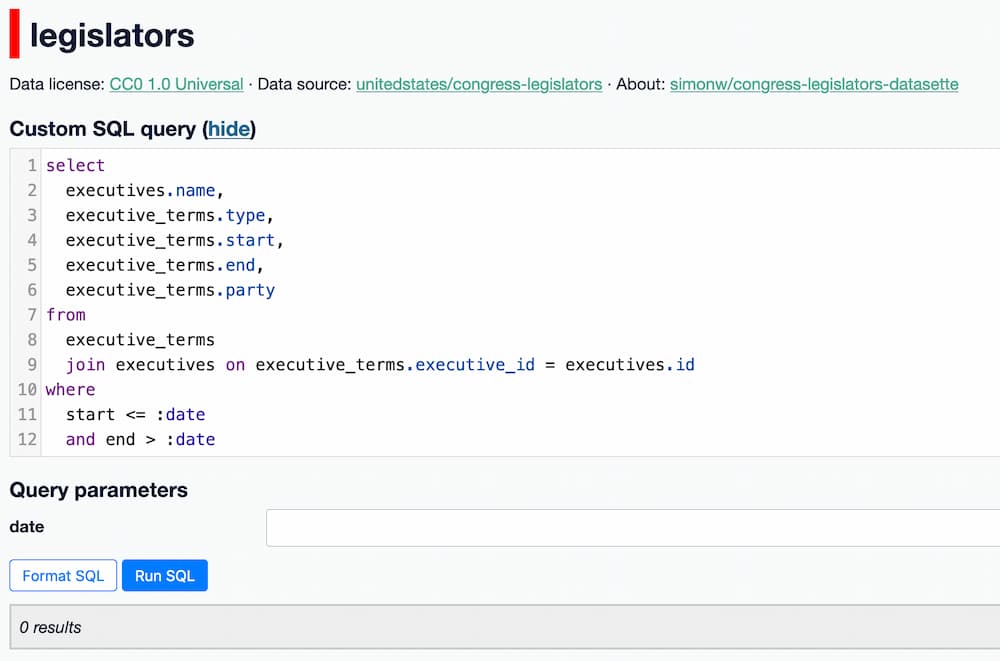Click the select keyword on line 1

(75, 165)
